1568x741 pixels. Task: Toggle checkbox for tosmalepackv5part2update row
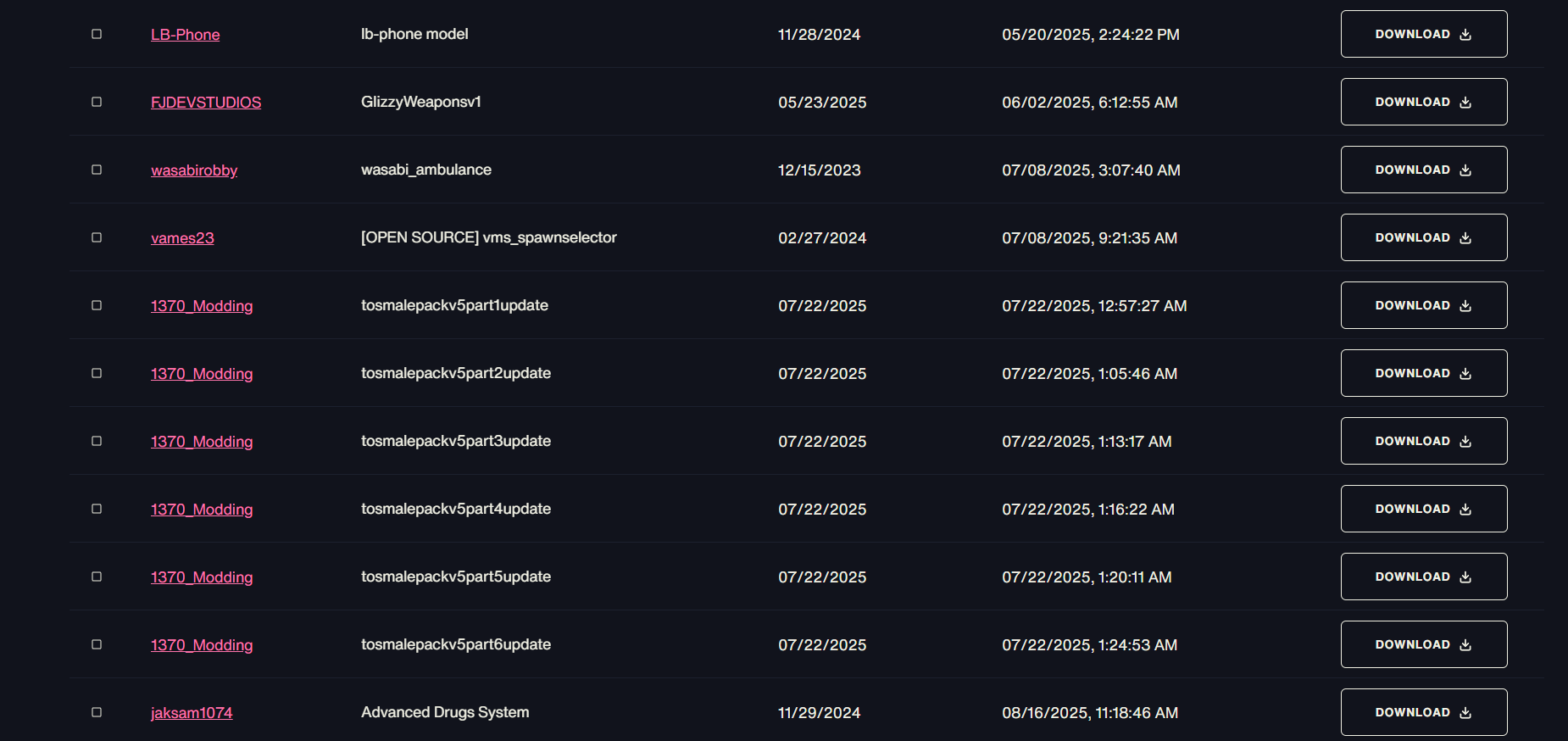click(x=97, y=373)
